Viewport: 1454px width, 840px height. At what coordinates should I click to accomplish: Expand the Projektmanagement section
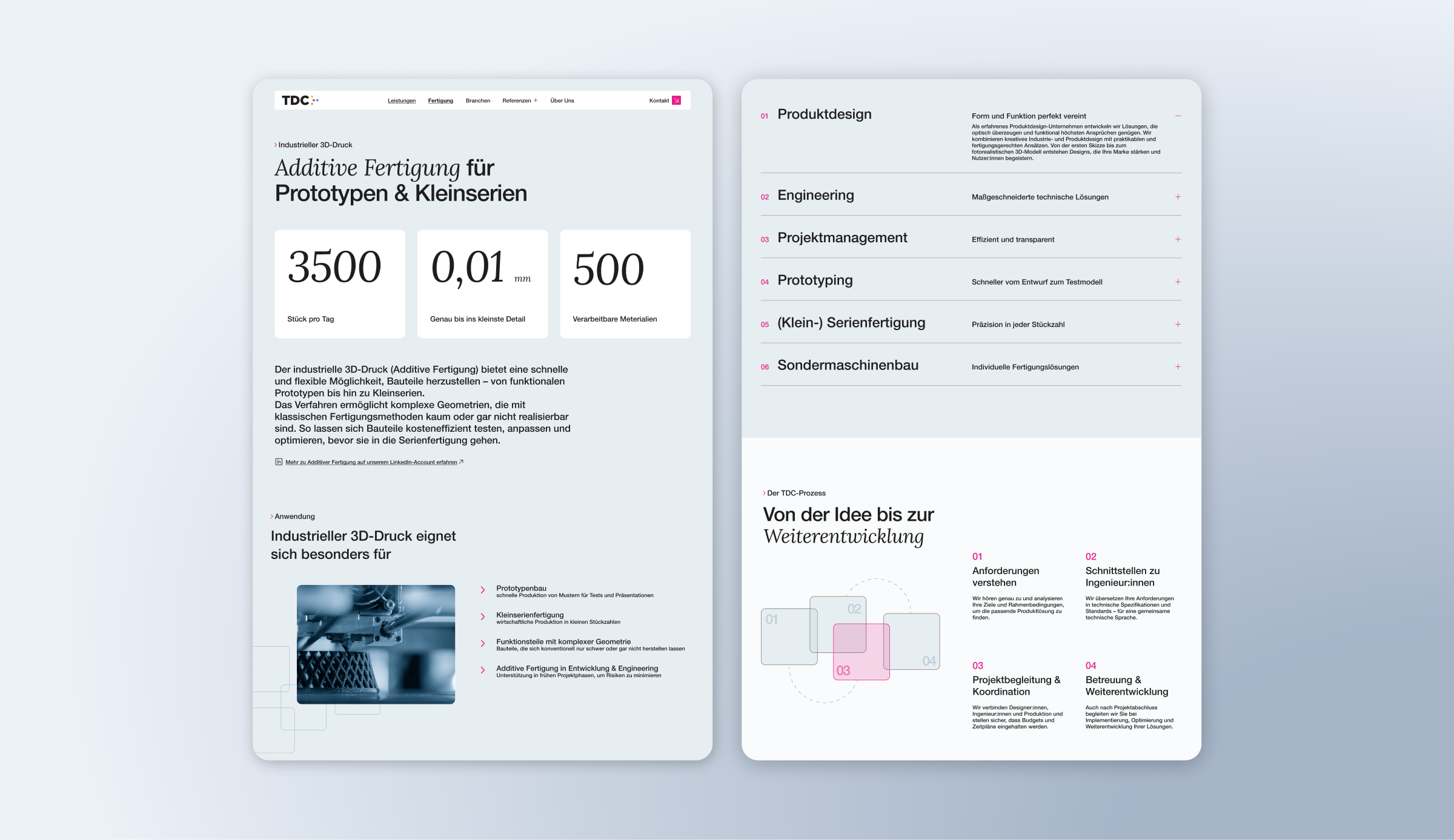(x=1177, y=239)
